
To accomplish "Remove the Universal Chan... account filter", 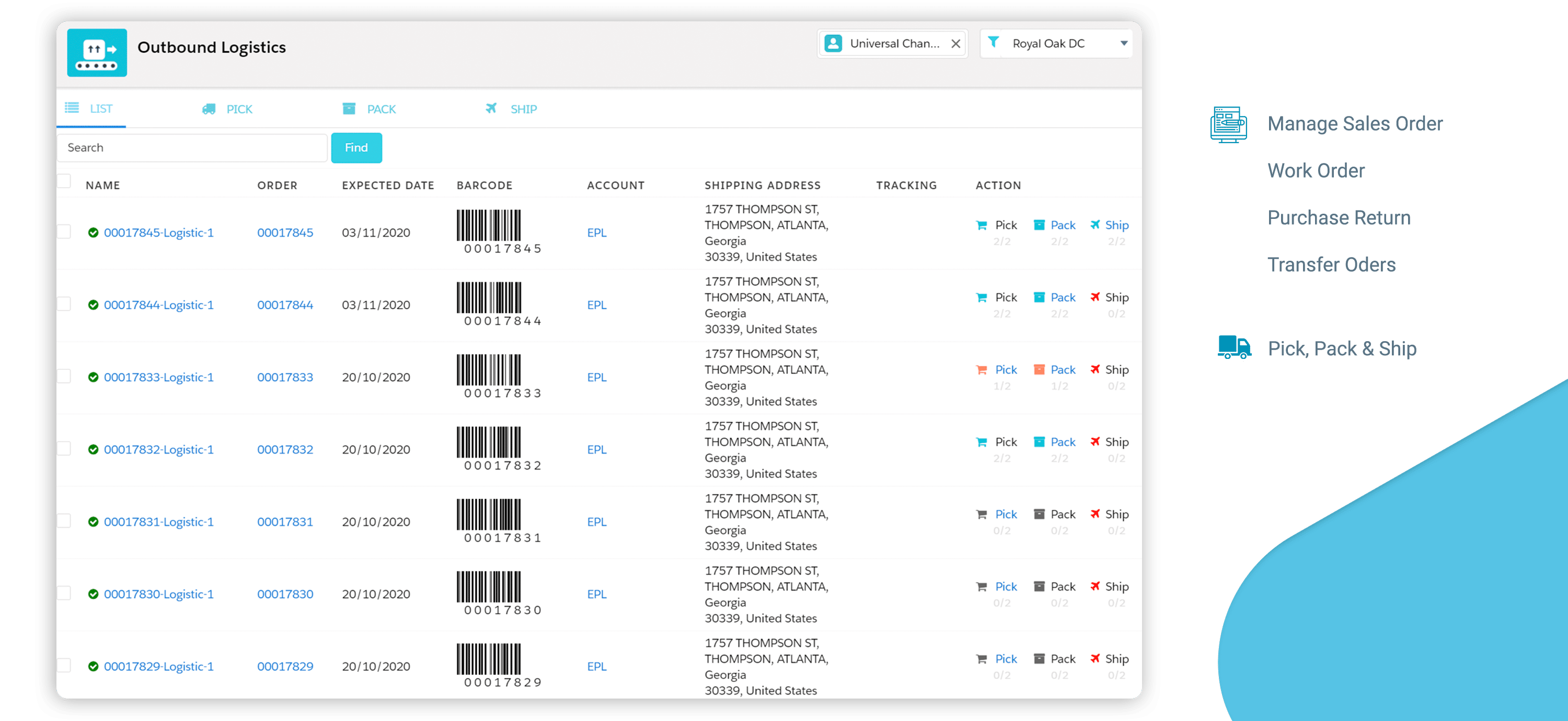I will 955,44.
